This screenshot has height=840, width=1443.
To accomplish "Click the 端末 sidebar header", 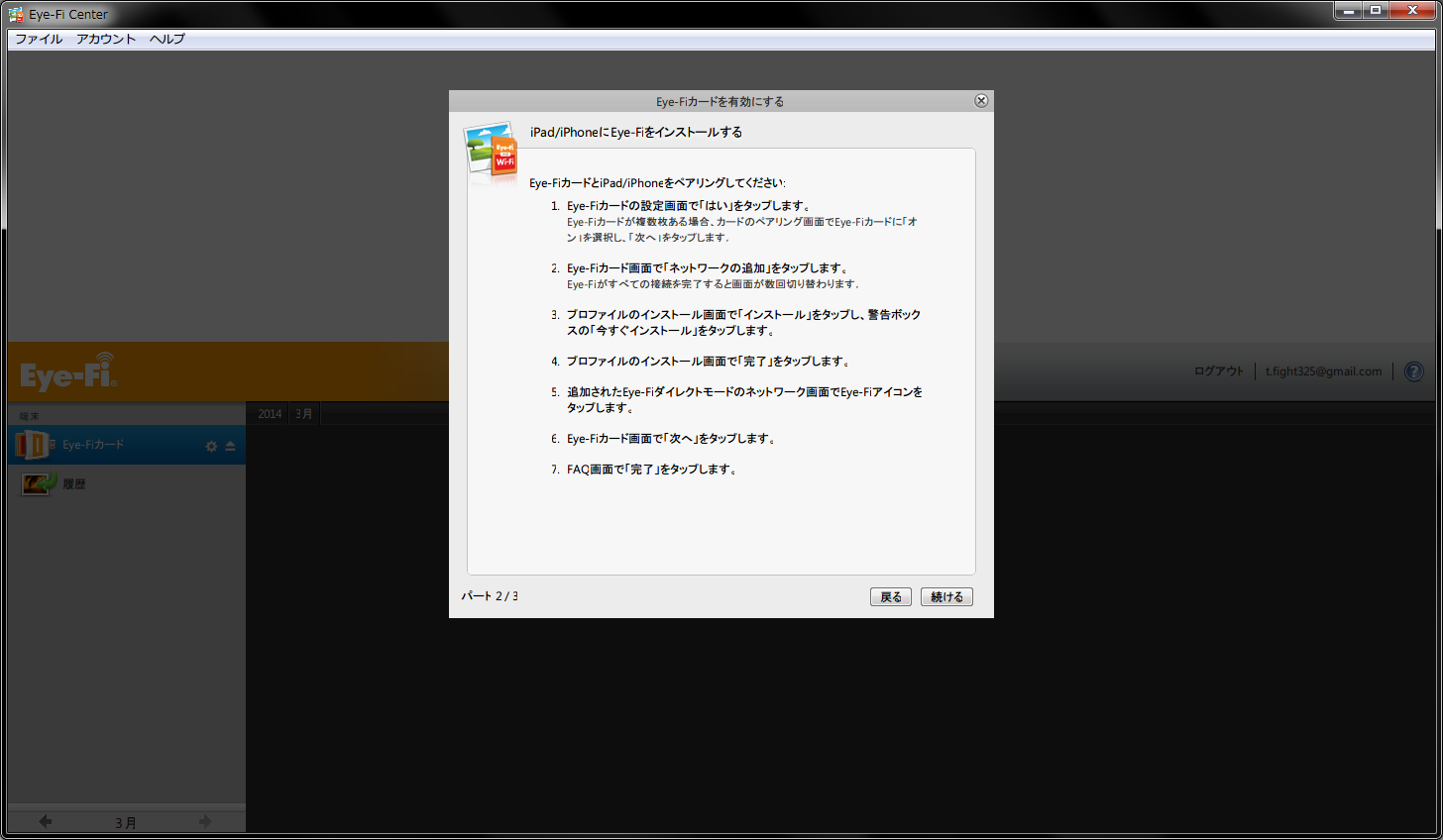I will (30, 417).
